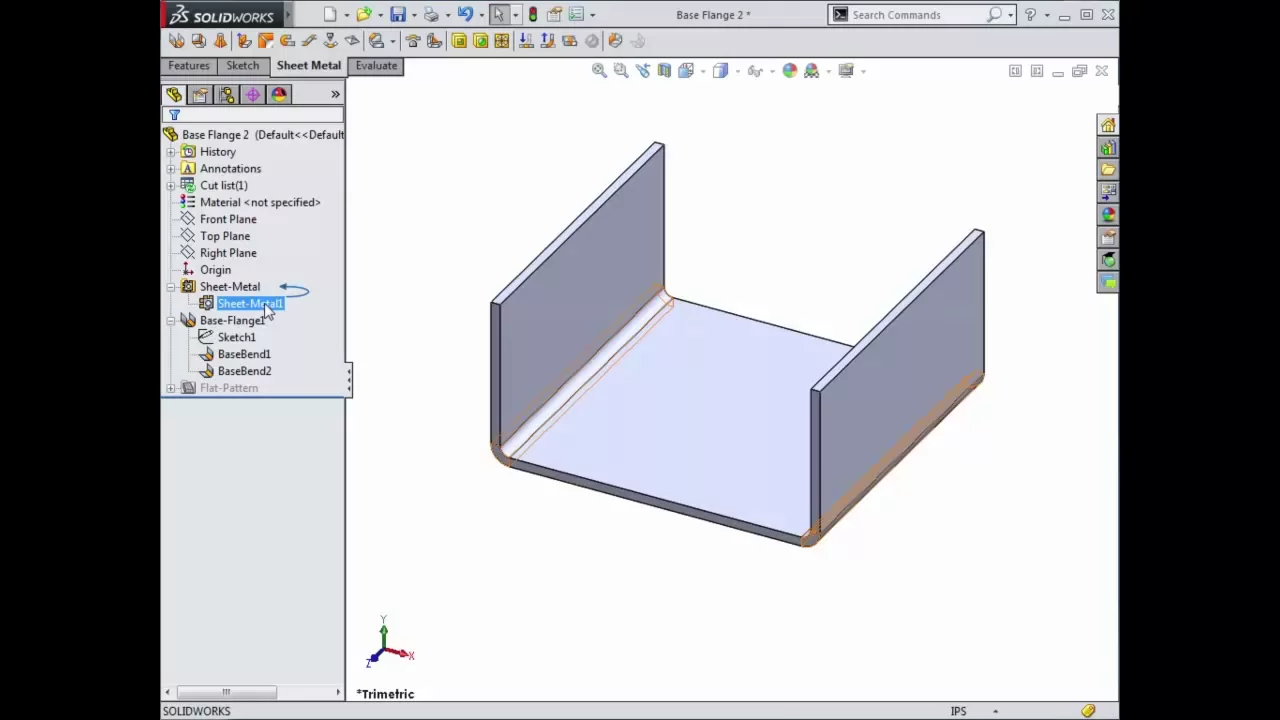Open the ConfigurationManager tab icon
The image size is (1280, 720).
coord(226,95)
